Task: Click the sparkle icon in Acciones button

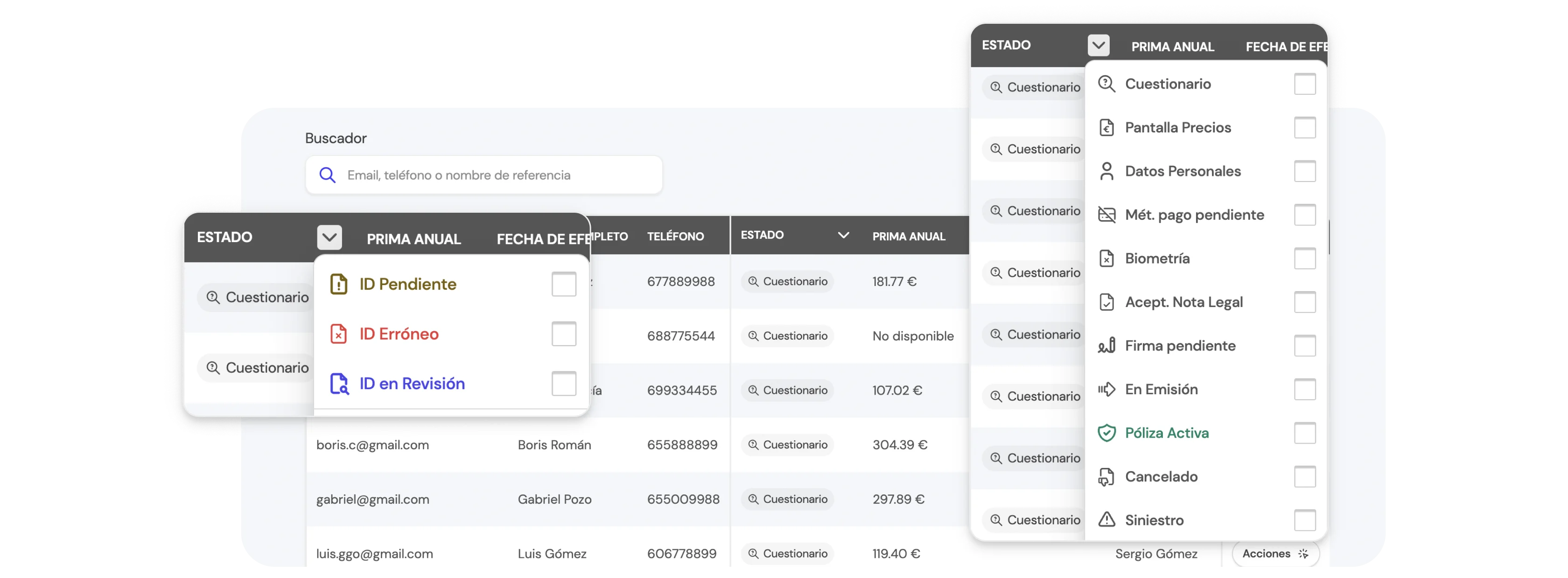Action: (1302, 554)
